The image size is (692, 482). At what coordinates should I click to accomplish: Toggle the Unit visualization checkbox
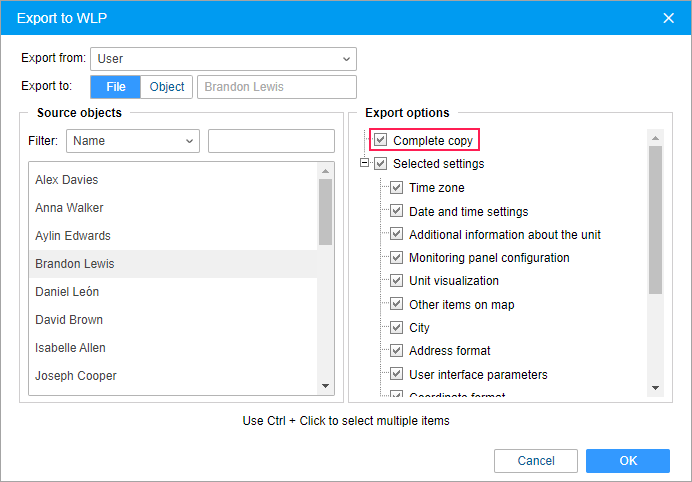point(396,281)
